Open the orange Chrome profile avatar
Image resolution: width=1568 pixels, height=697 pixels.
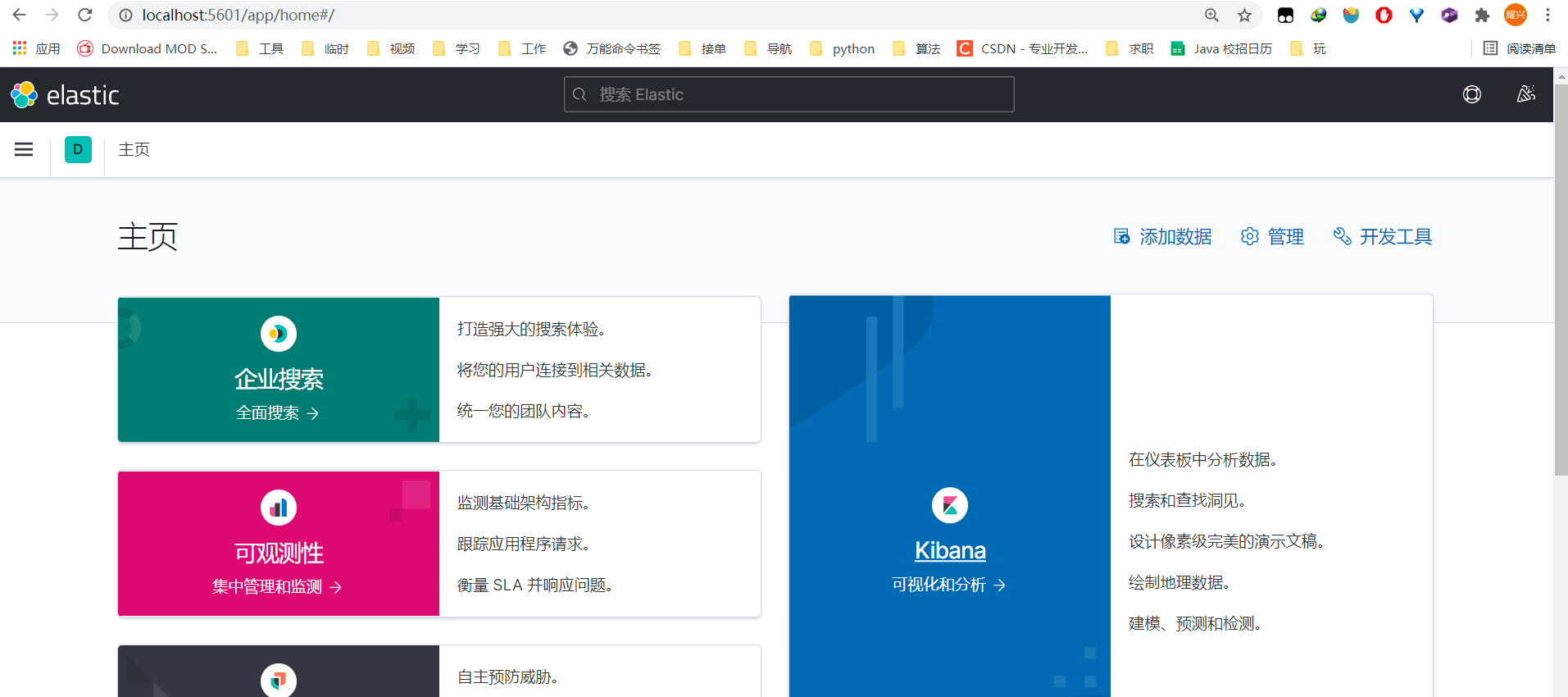1516,15
